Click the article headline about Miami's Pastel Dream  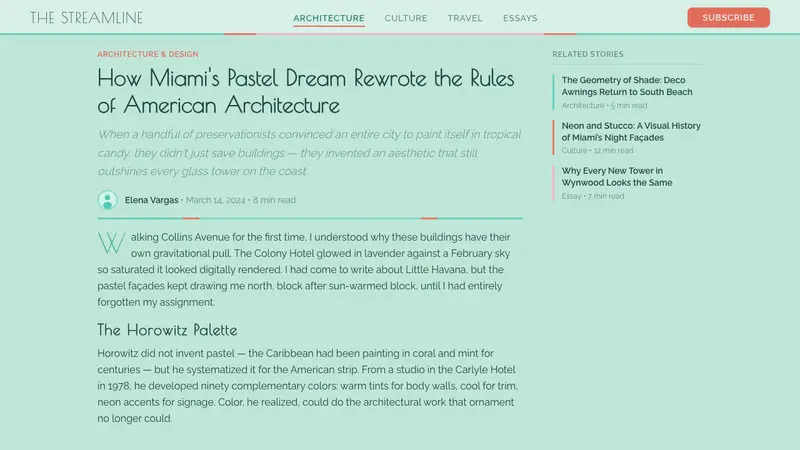pos(306,91)
